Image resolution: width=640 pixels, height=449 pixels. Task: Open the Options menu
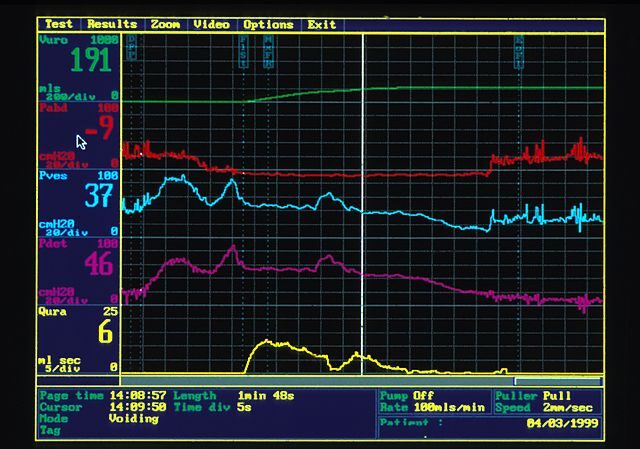point(268,24)
